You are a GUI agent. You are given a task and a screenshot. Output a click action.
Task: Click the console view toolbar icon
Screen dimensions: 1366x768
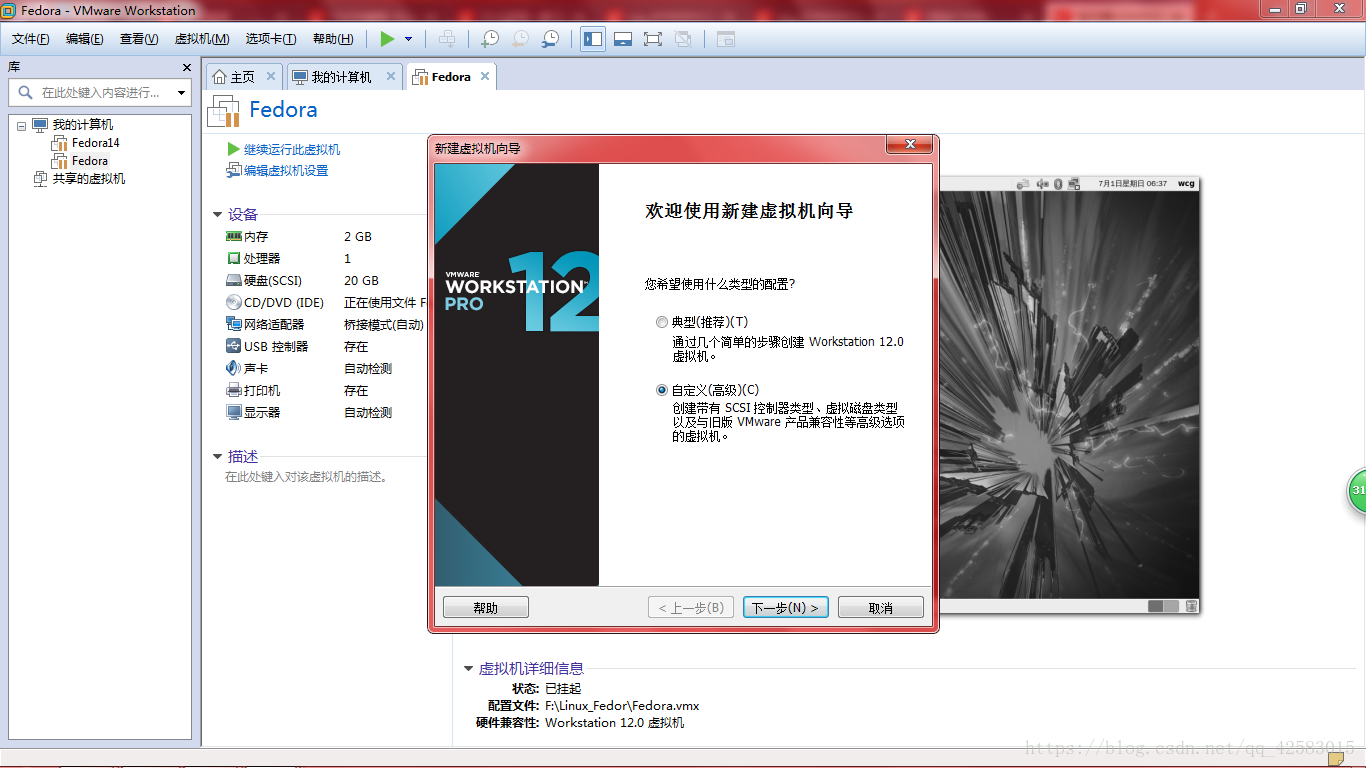coord(725,39)
